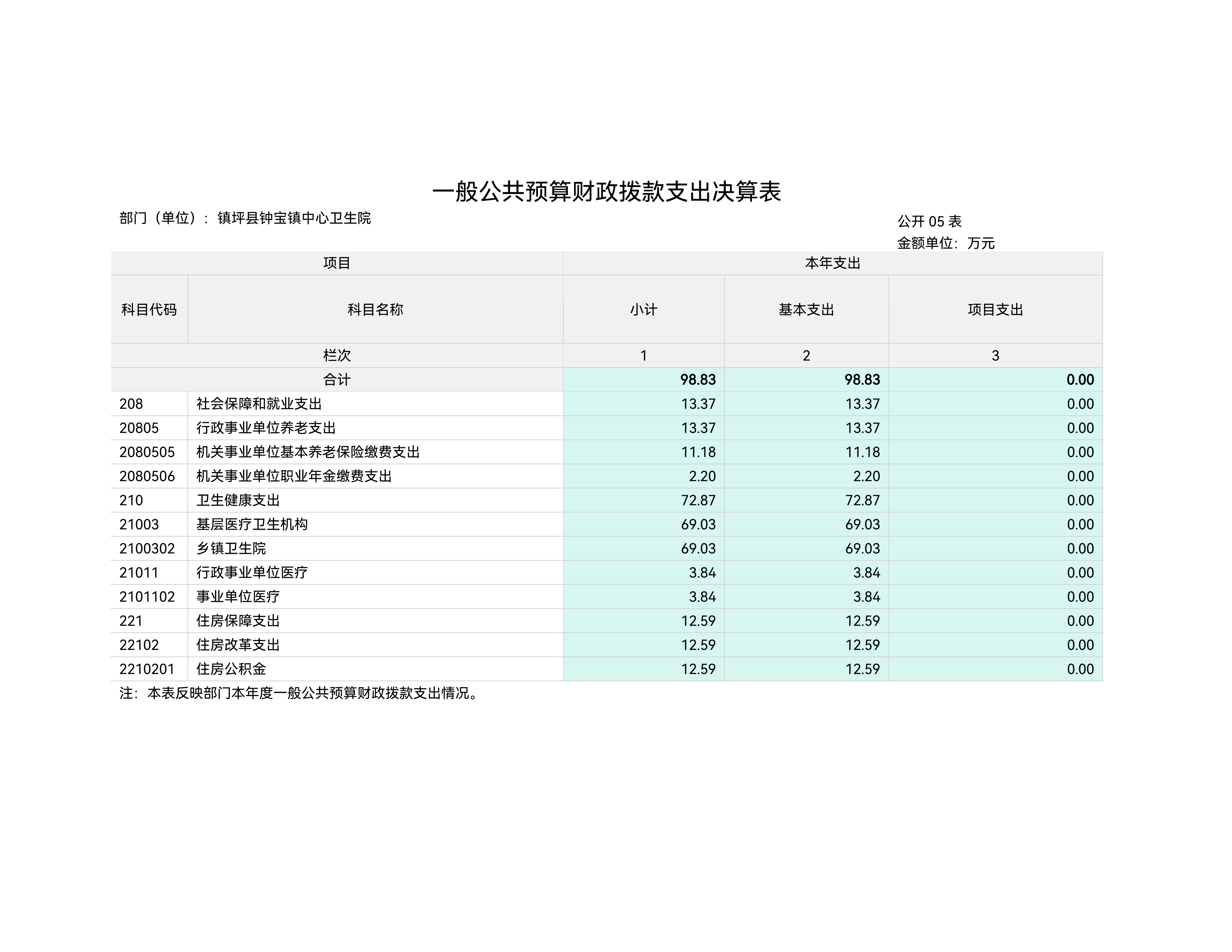This screenshot has height=952, width=1232.
Task: Select code cell 208
Action: [149, 404]
